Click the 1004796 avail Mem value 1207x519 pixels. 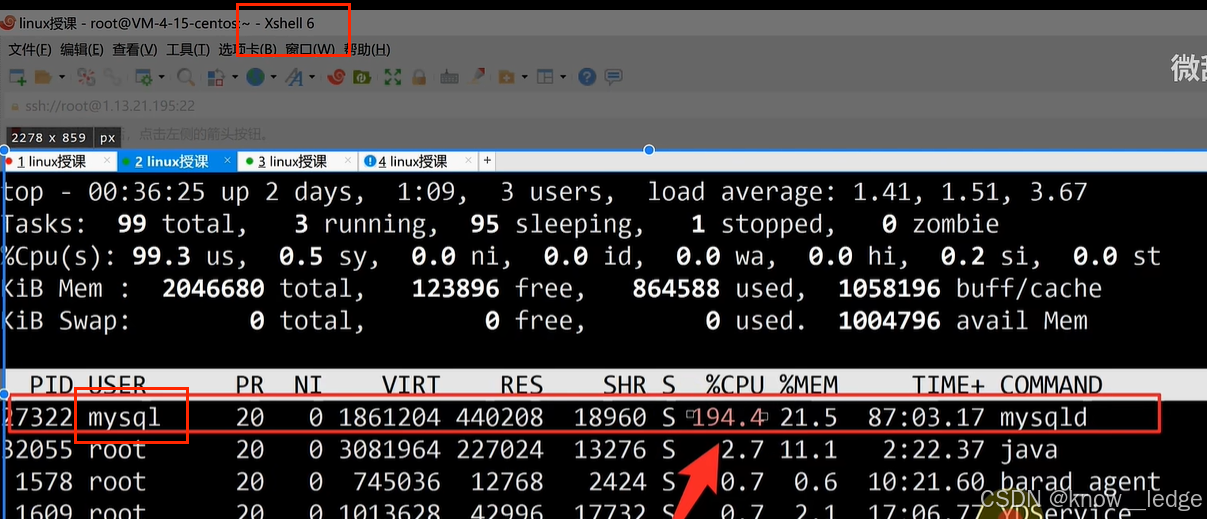point(889,321)
